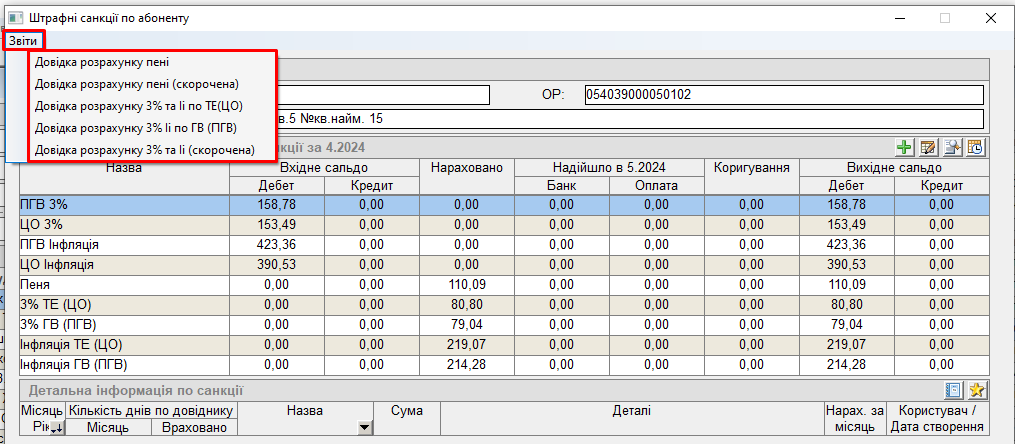The image size is (1015, 444).
Task: Click the journal icon in detail panel header
Action: (953, 391)
